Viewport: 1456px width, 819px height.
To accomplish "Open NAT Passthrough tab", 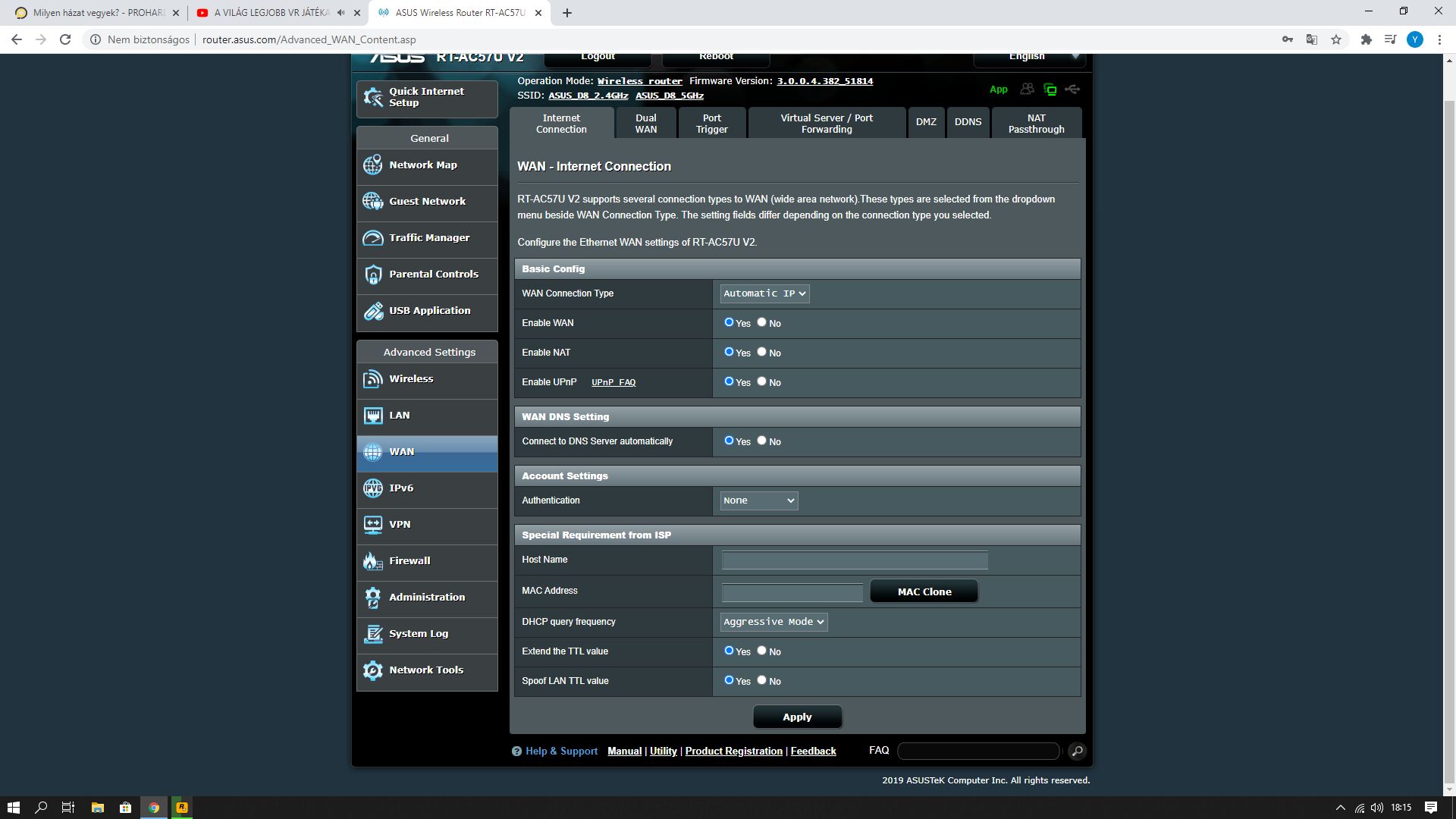I will pos(1036,123).
